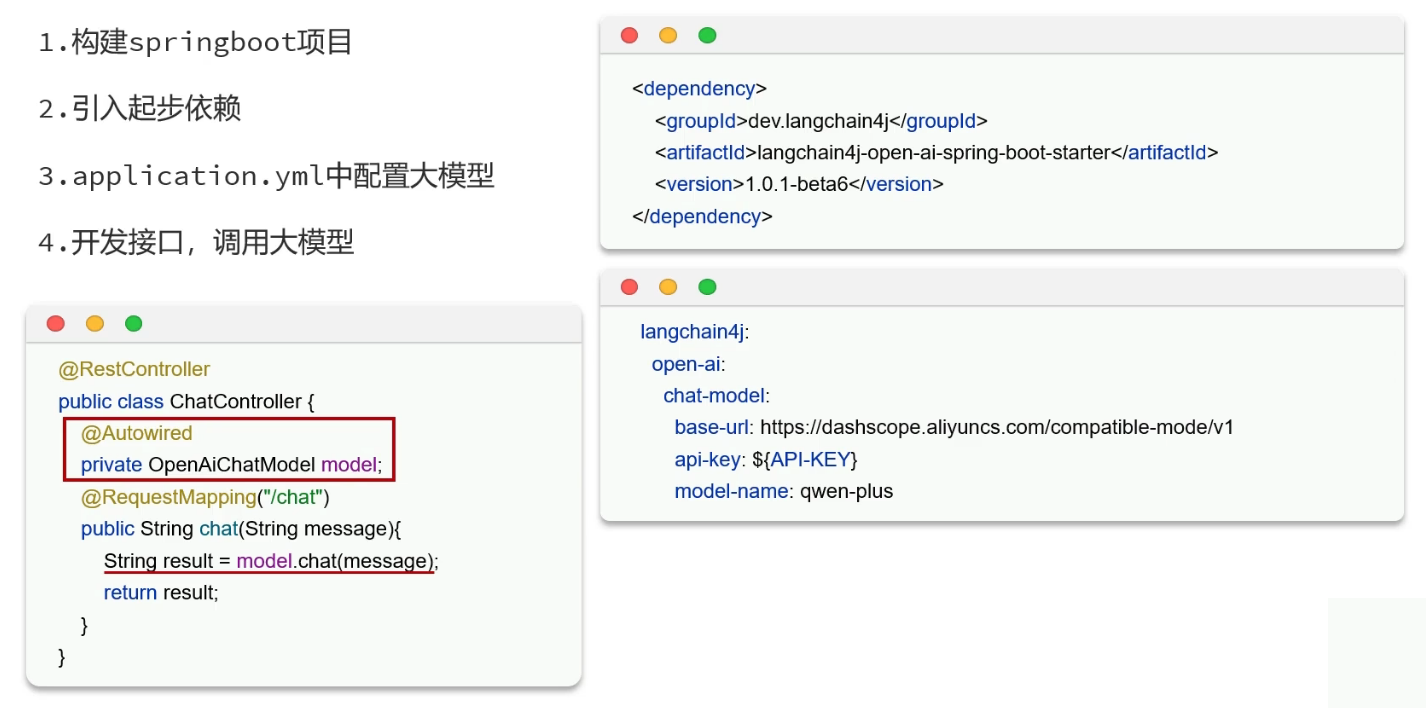Click green dot in dependency code window
This screenshot has width=1426, height=708.
[x=707, y=35]
